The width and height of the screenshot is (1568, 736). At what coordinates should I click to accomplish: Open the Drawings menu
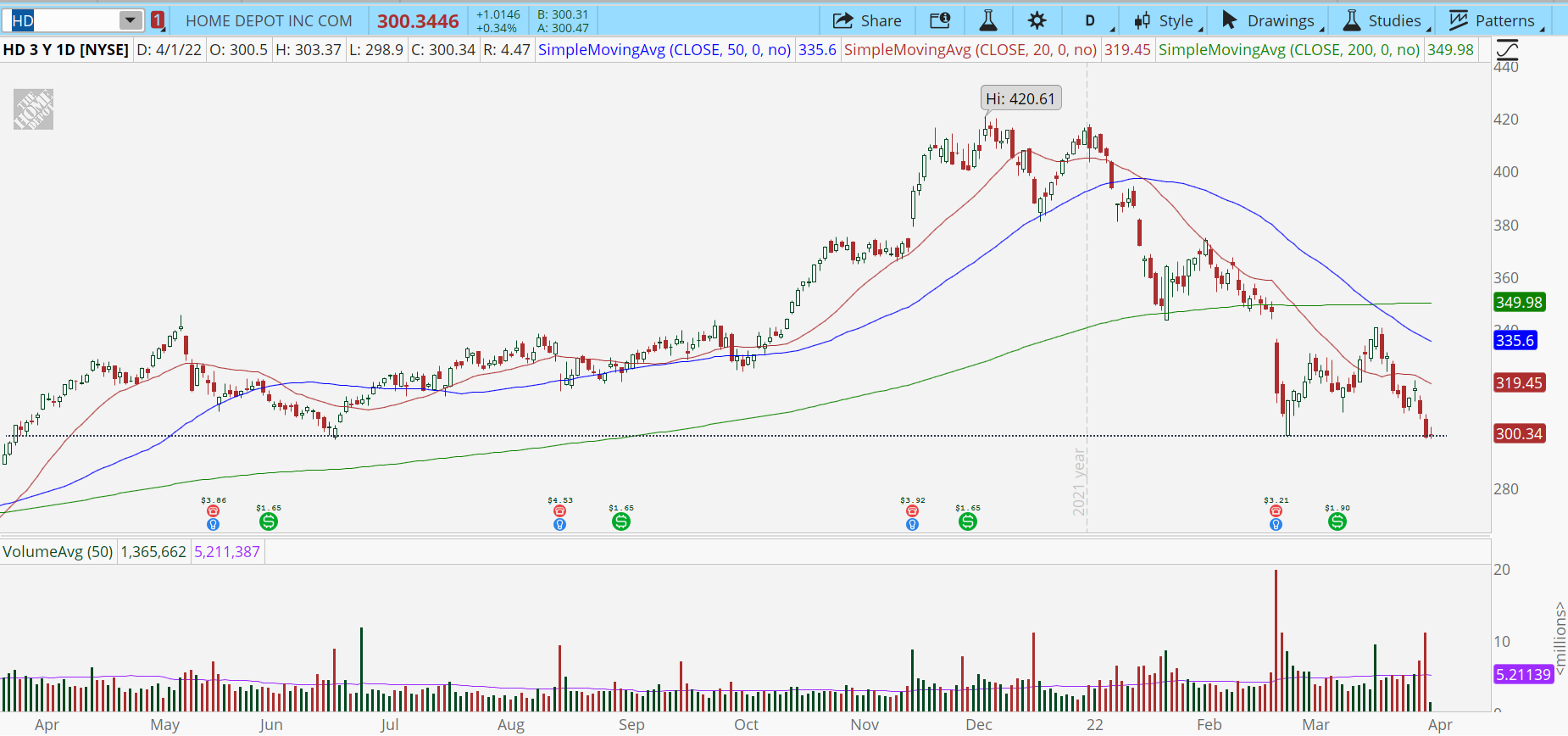click(x=1272, y=20)
